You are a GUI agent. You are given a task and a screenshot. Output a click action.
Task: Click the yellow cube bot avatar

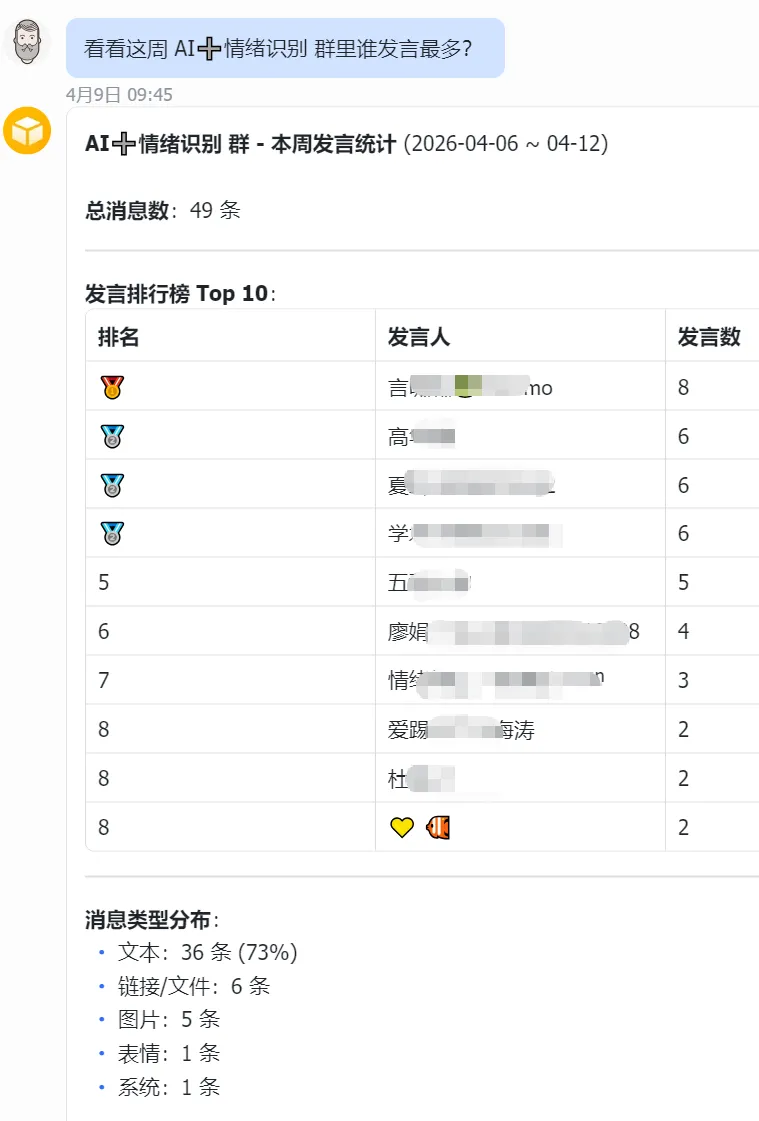coord(27,131)
